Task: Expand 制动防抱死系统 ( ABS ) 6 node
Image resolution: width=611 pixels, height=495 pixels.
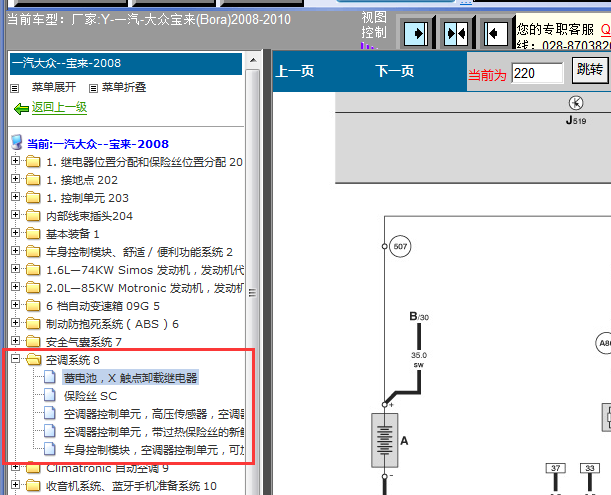Action: (x=15, y=322)
